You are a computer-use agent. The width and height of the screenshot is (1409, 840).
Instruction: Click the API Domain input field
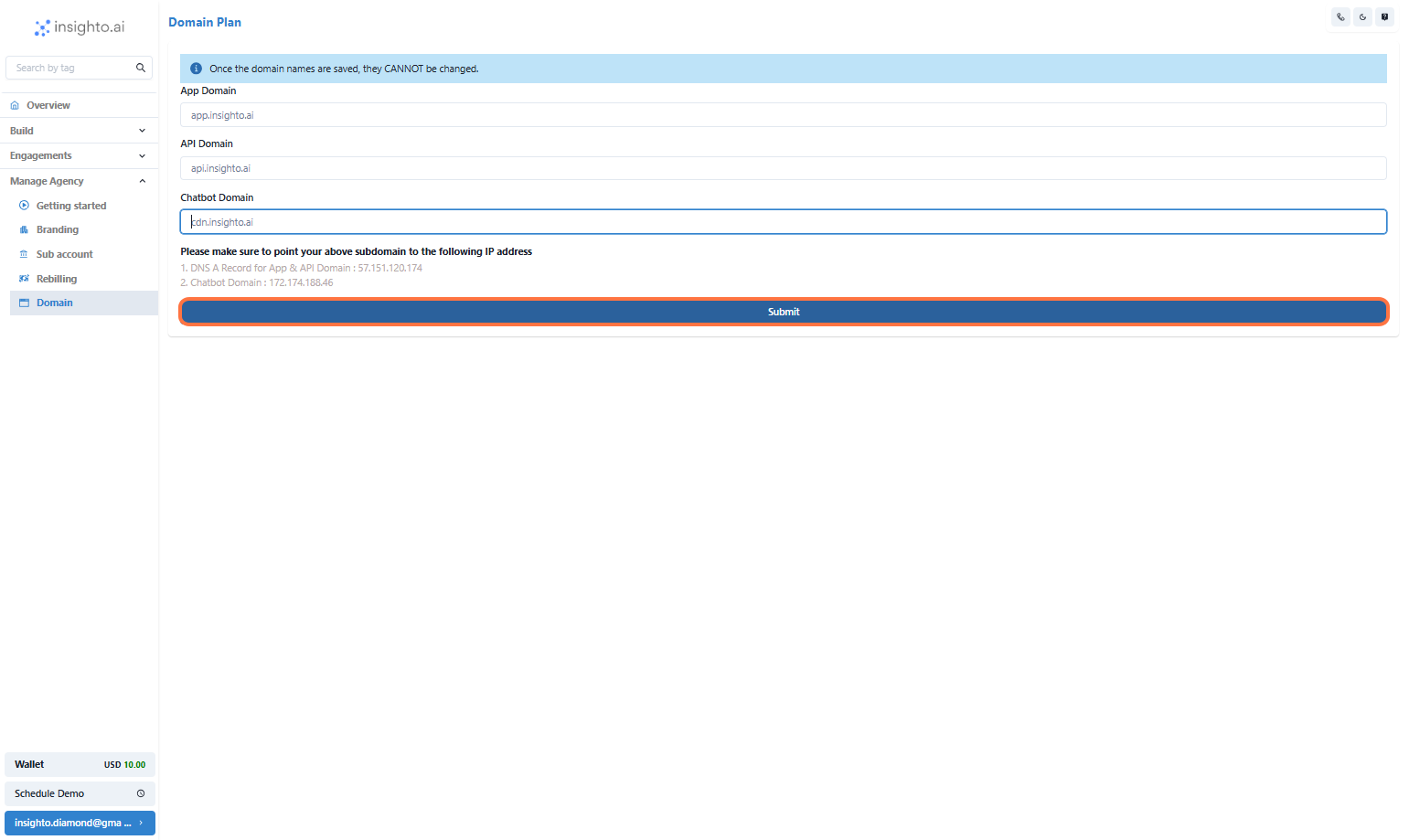(x=784, y=168)
